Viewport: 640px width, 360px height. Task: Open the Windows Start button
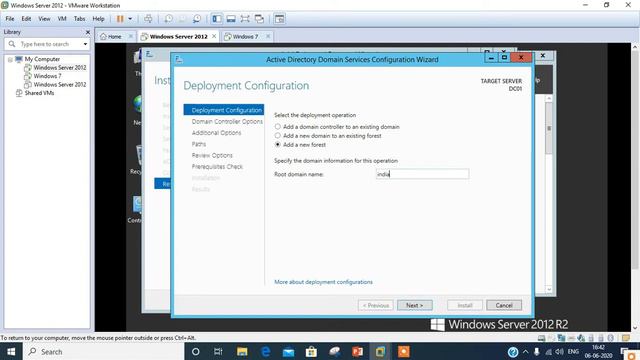(11, 351)
